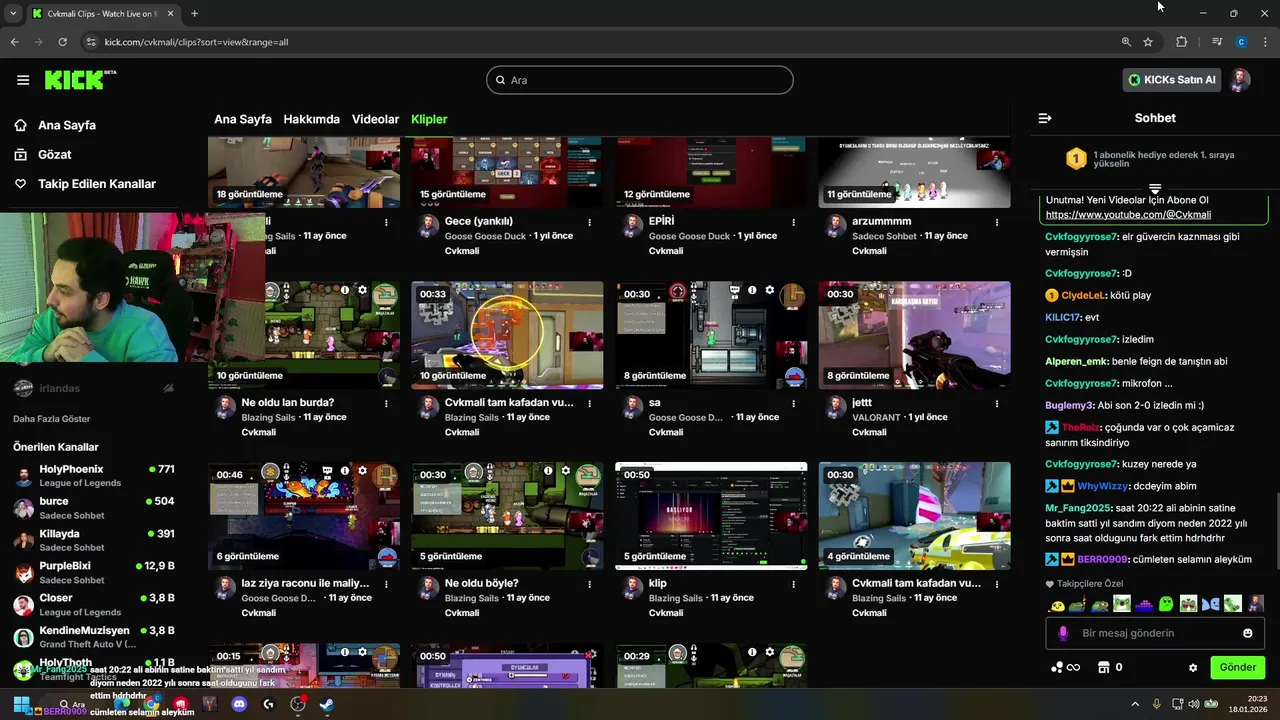
Task: Show hidden system tray icons
Action: point(1134,704)
